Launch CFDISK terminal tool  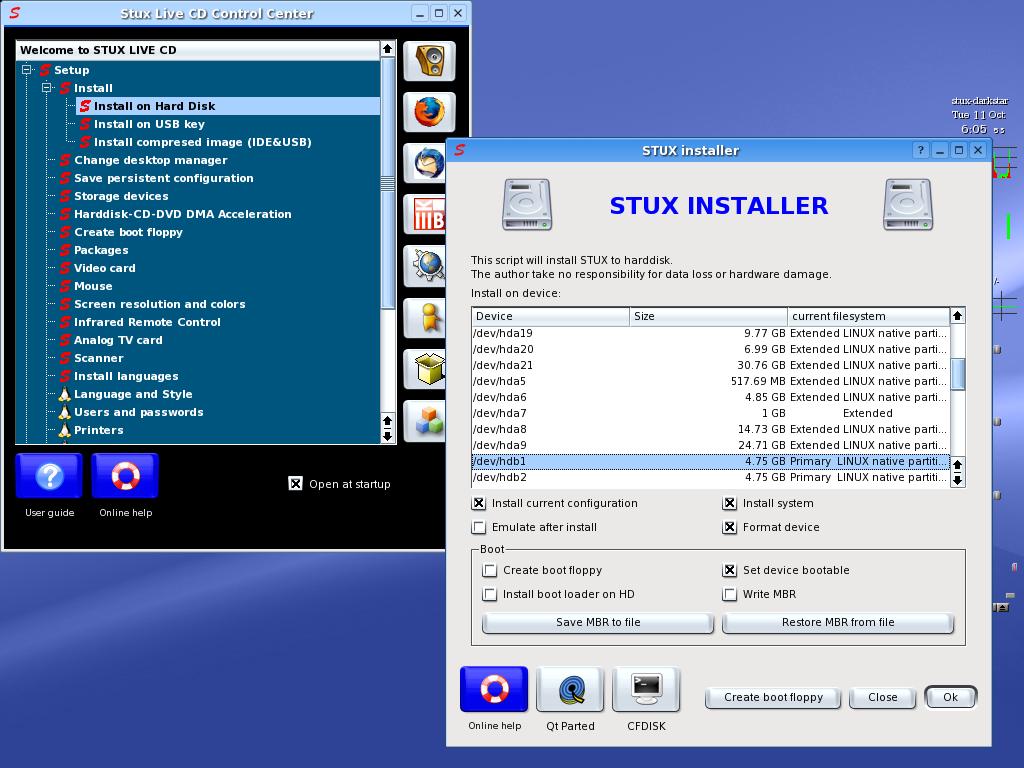647,689
